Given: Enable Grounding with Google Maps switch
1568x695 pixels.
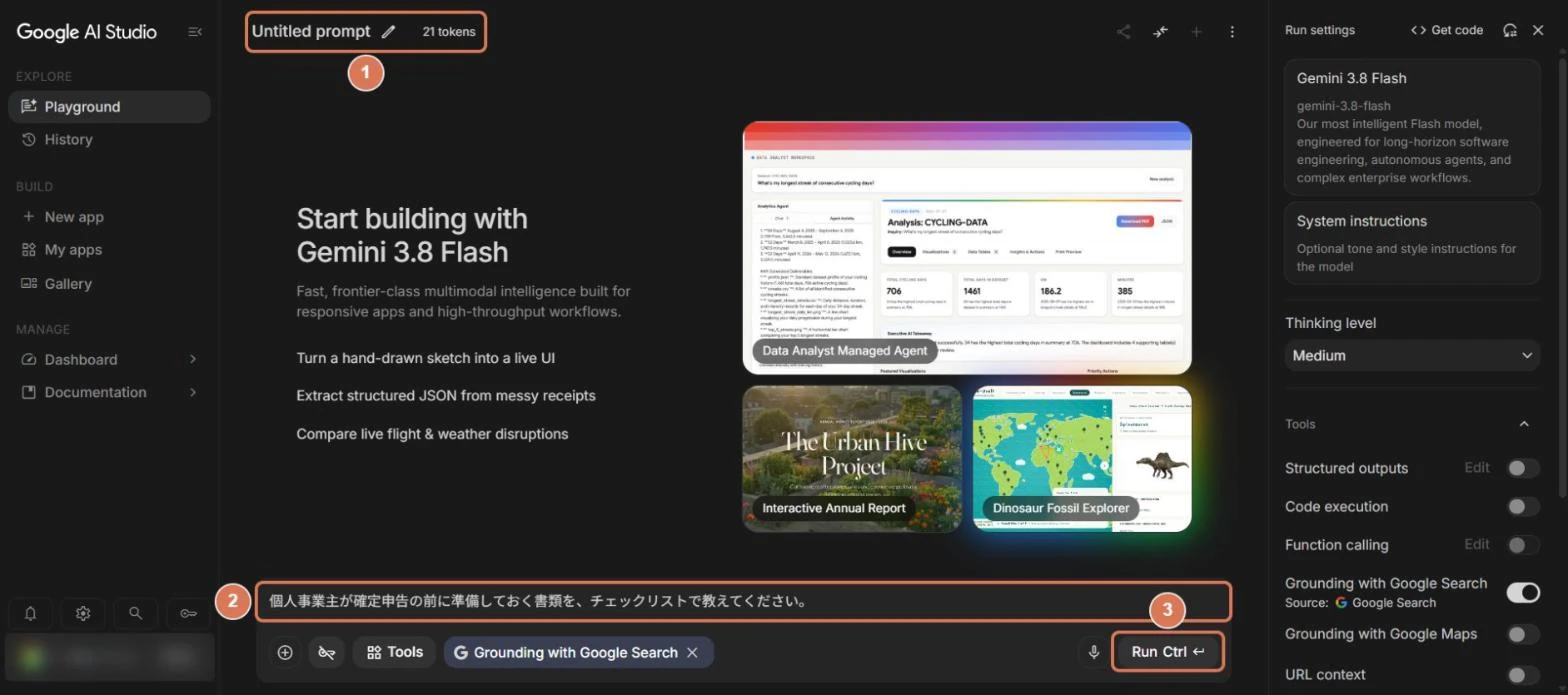Looking at the screenshot, I should (x=1523, y=634).
